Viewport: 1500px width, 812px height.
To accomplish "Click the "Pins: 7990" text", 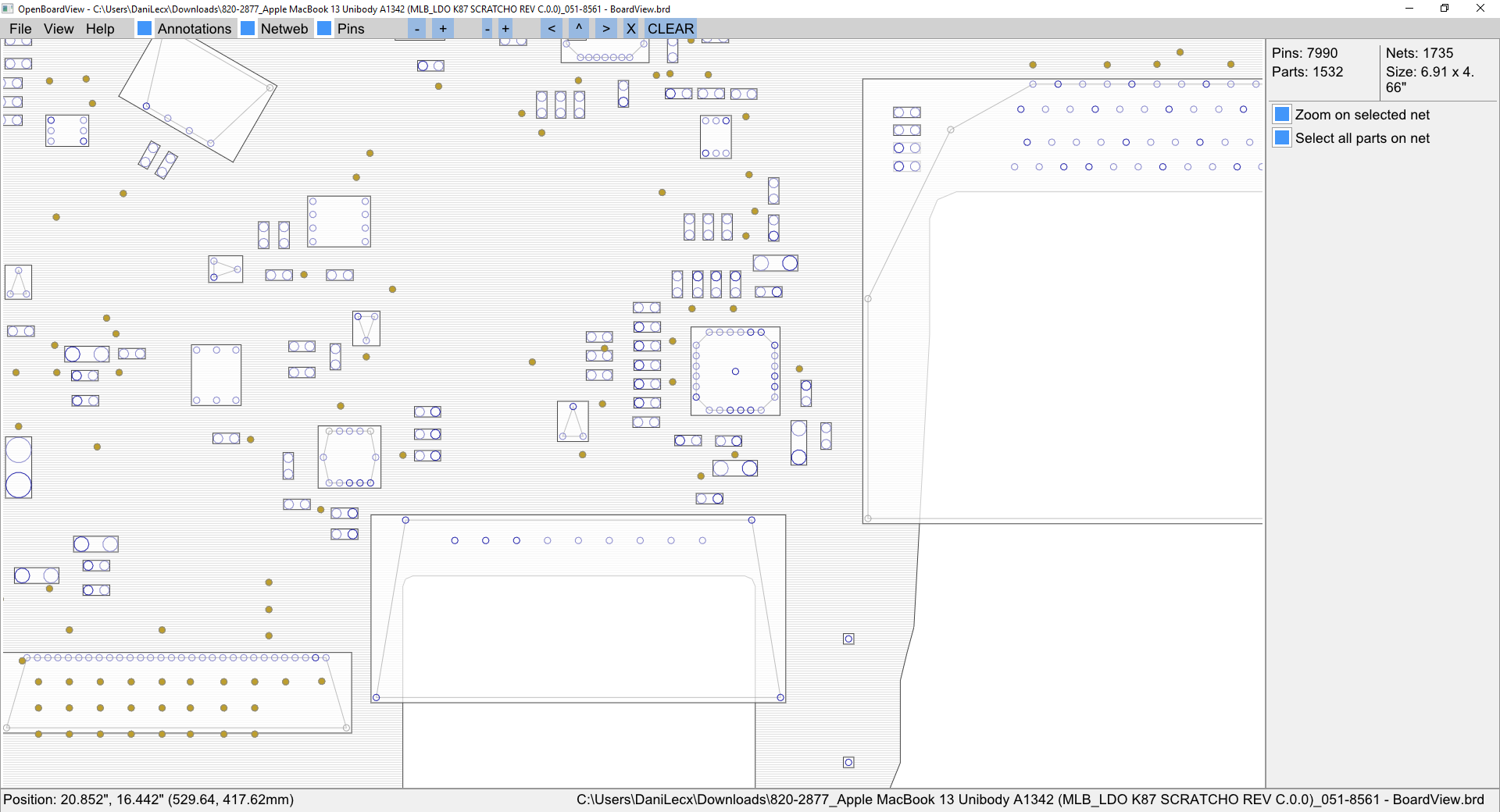I will click(x=1305, y=53).
